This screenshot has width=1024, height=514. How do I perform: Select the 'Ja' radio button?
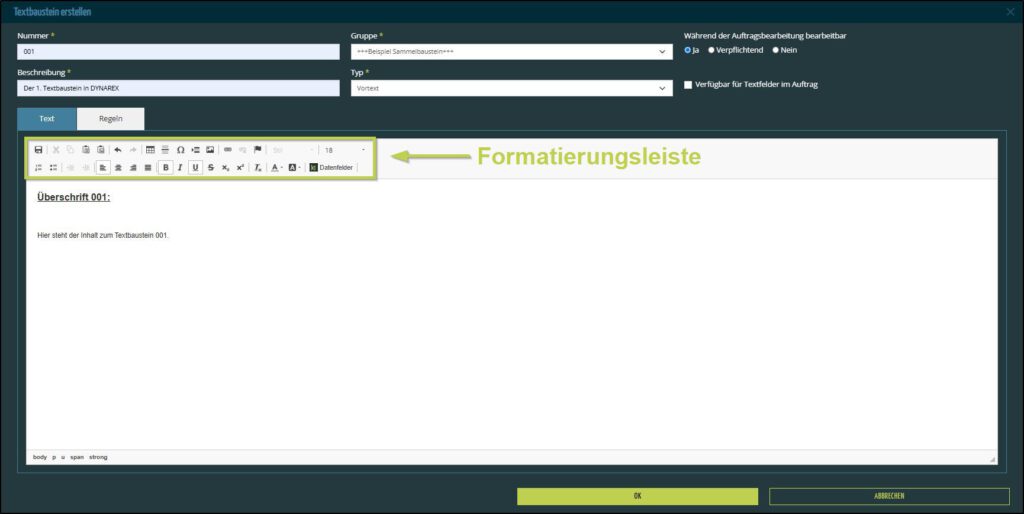pos(687,50)
